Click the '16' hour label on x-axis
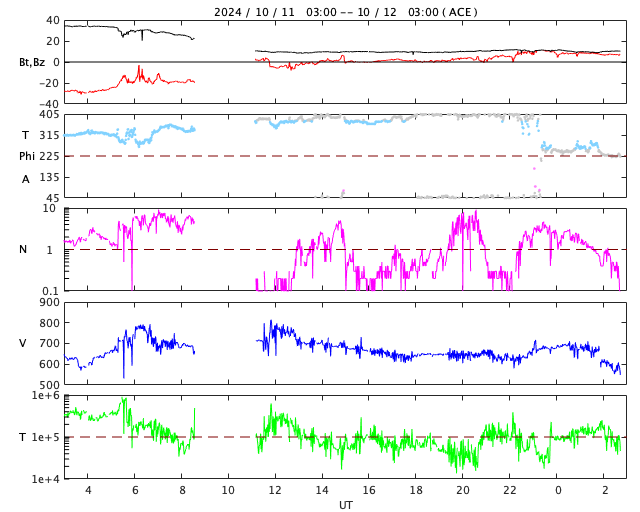 click(369, 490)
